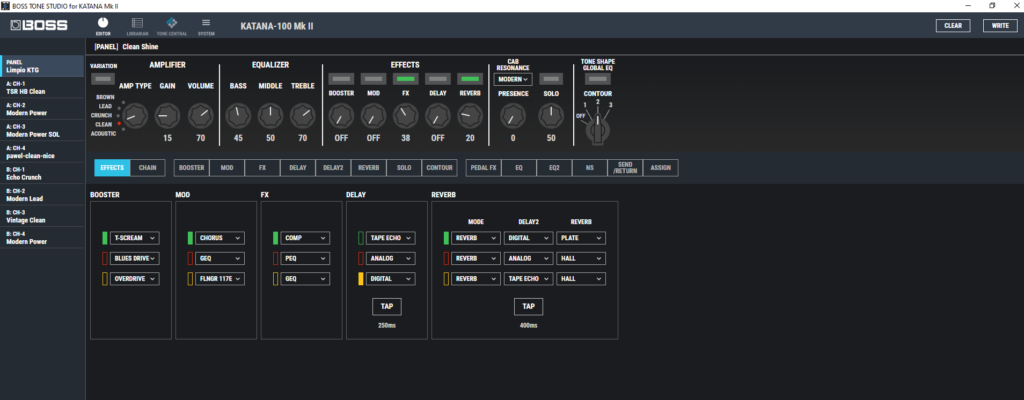Select the B: CH-1 Echo Crunch preset

(x=40, y=171)
